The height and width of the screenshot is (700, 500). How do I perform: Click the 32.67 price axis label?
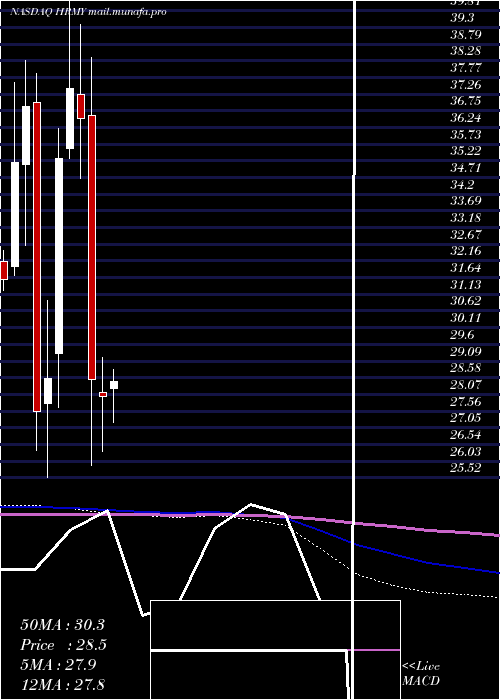(x=466, y=234)
